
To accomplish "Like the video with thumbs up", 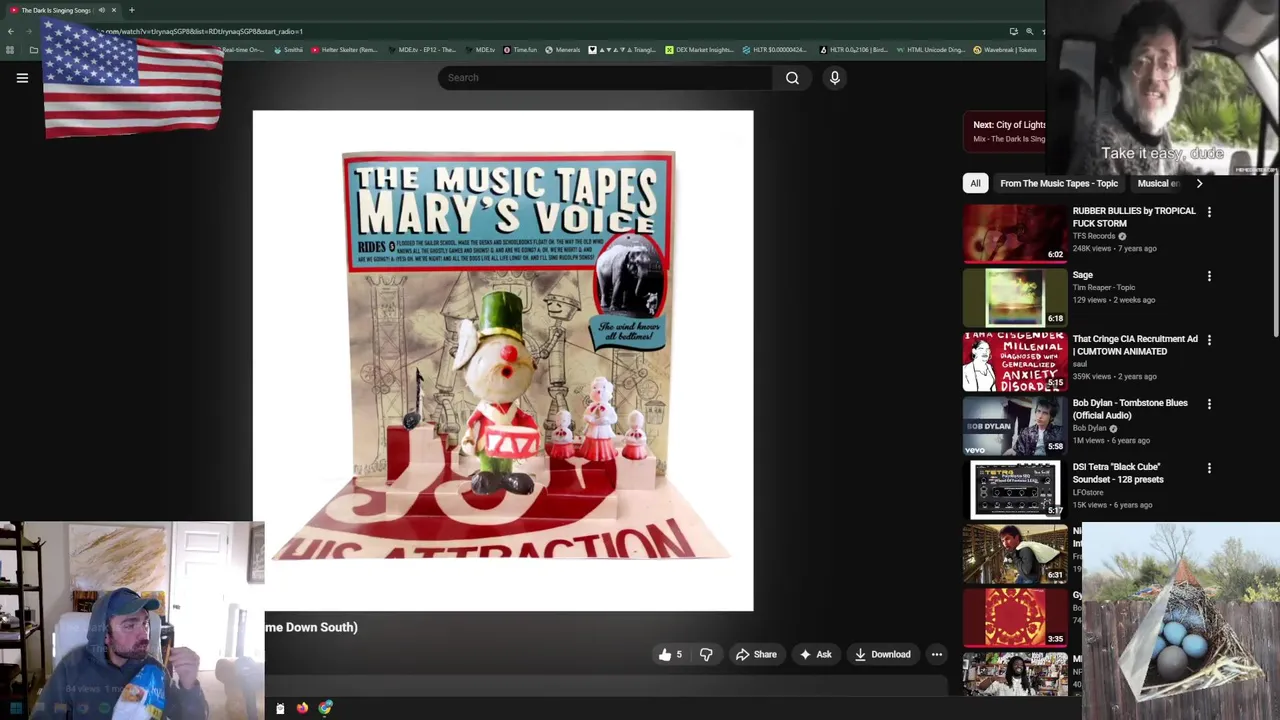I will pos(670,655).
